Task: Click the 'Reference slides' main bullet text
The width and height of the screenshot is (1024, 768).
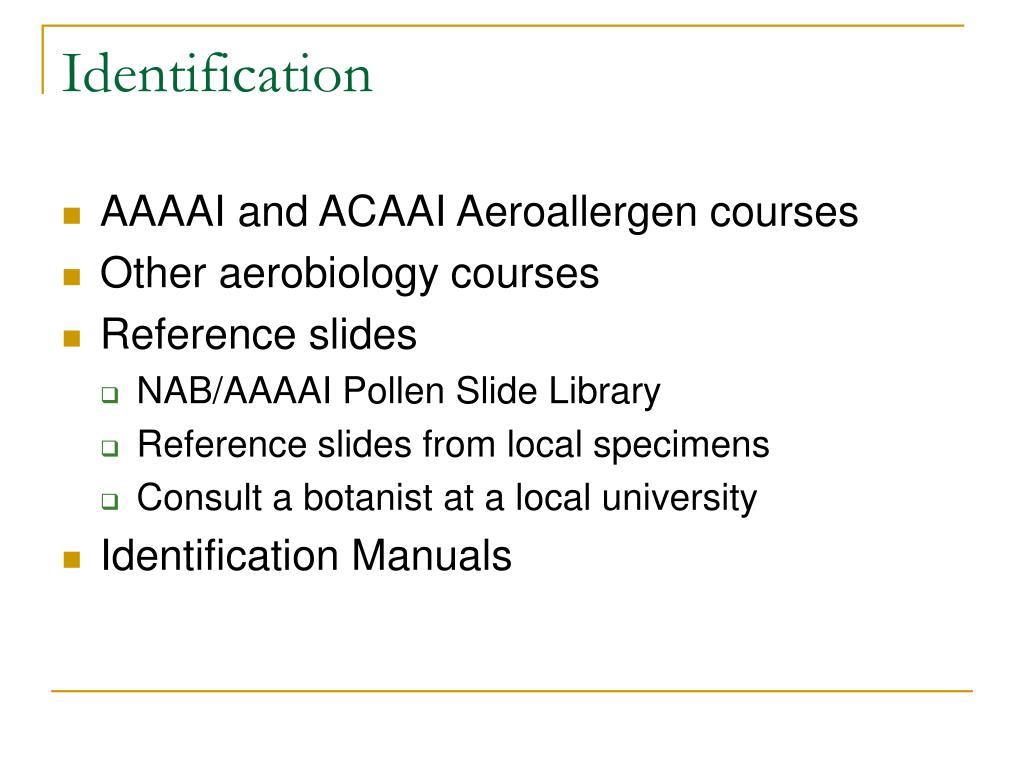Action: pyautogui.click(x=259, y=334)
